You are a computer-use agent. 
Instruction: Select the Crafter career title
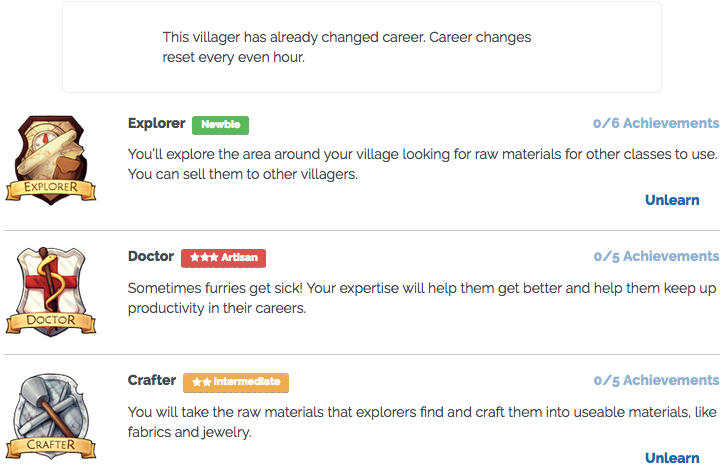(152, 381)
